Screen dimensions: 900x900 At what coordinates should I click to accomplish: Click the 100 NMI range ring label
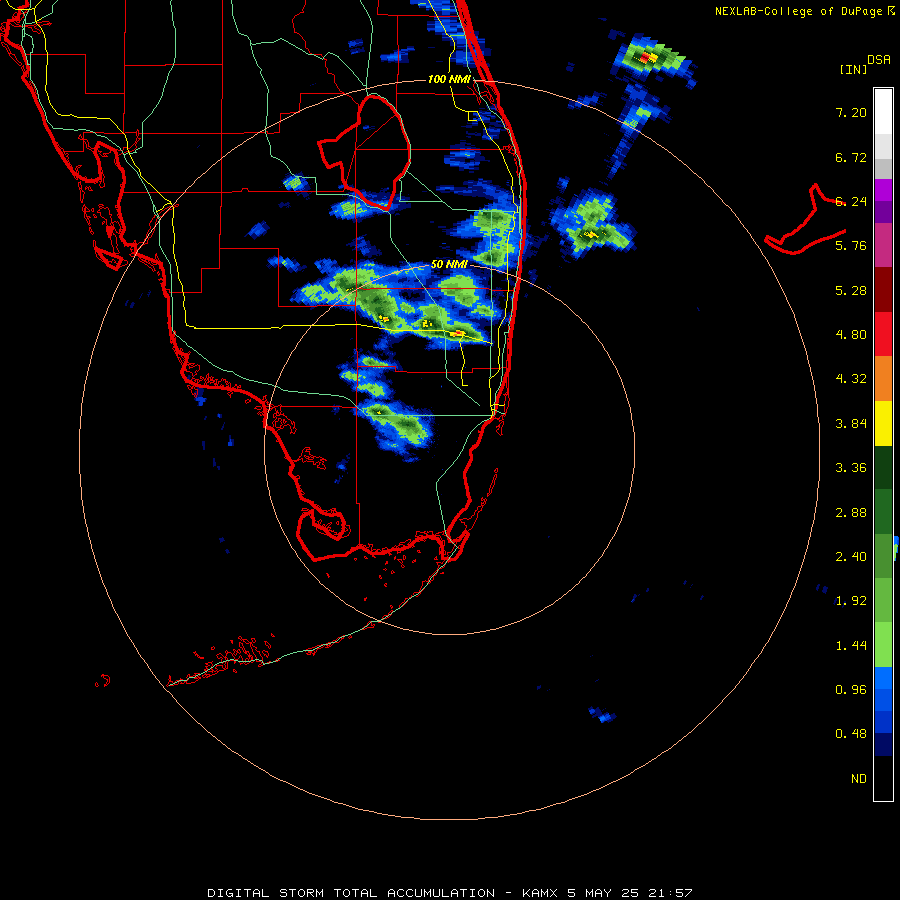click(449, 79)
